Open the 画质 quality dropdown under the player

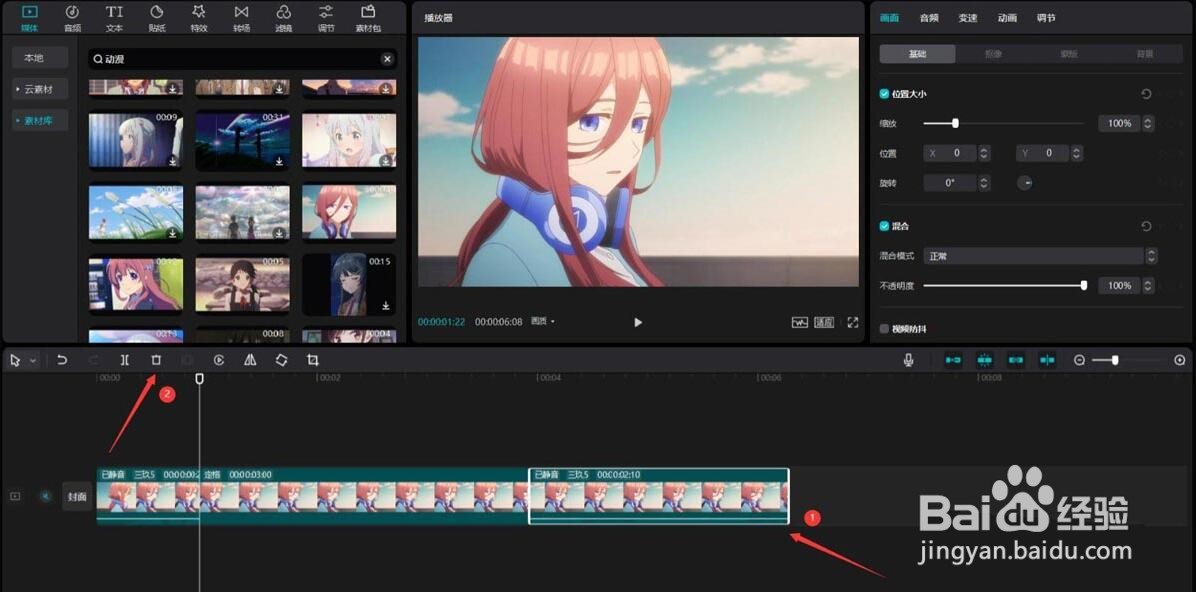542,322
